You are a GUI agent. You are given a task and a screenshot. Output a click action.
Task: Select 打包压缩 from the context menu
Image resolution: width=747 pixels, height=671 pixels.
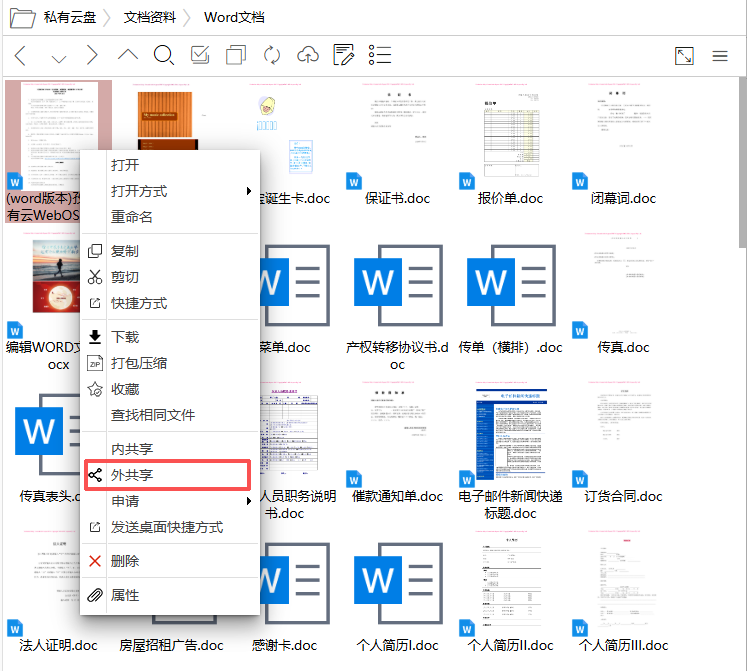coord(139,363)
